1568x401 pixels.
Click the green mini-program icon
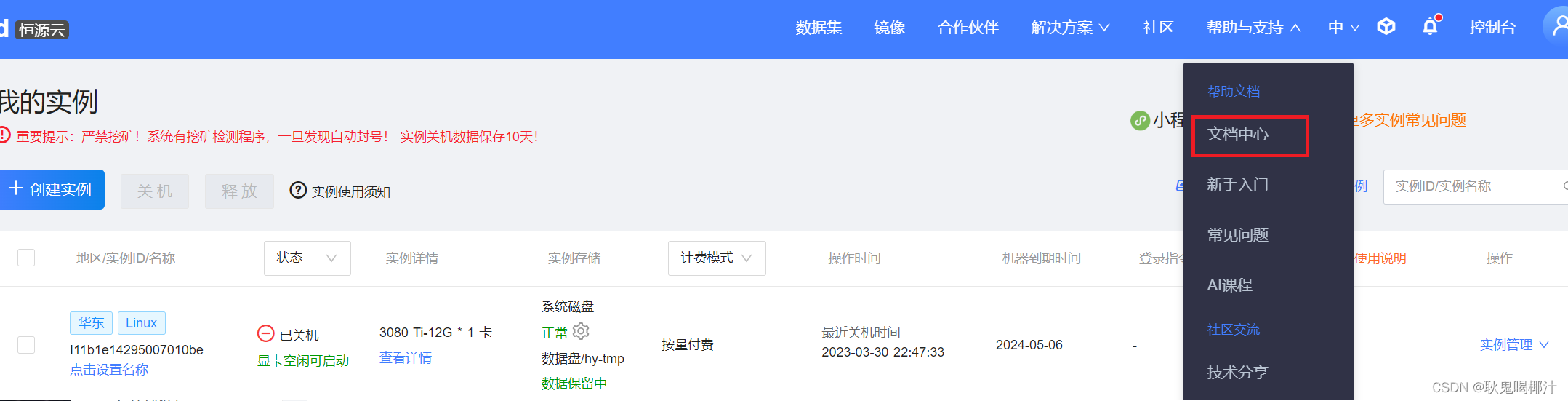pyautogui.click(x=1140, y=121)
